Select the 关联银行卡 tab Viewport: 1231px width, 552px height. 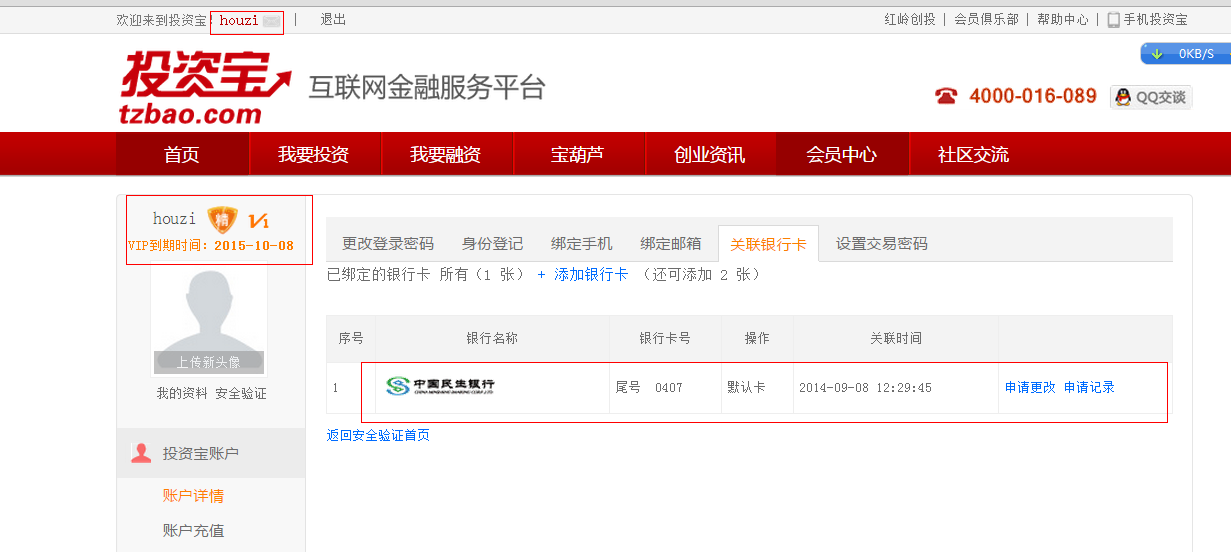click(768, 244)
